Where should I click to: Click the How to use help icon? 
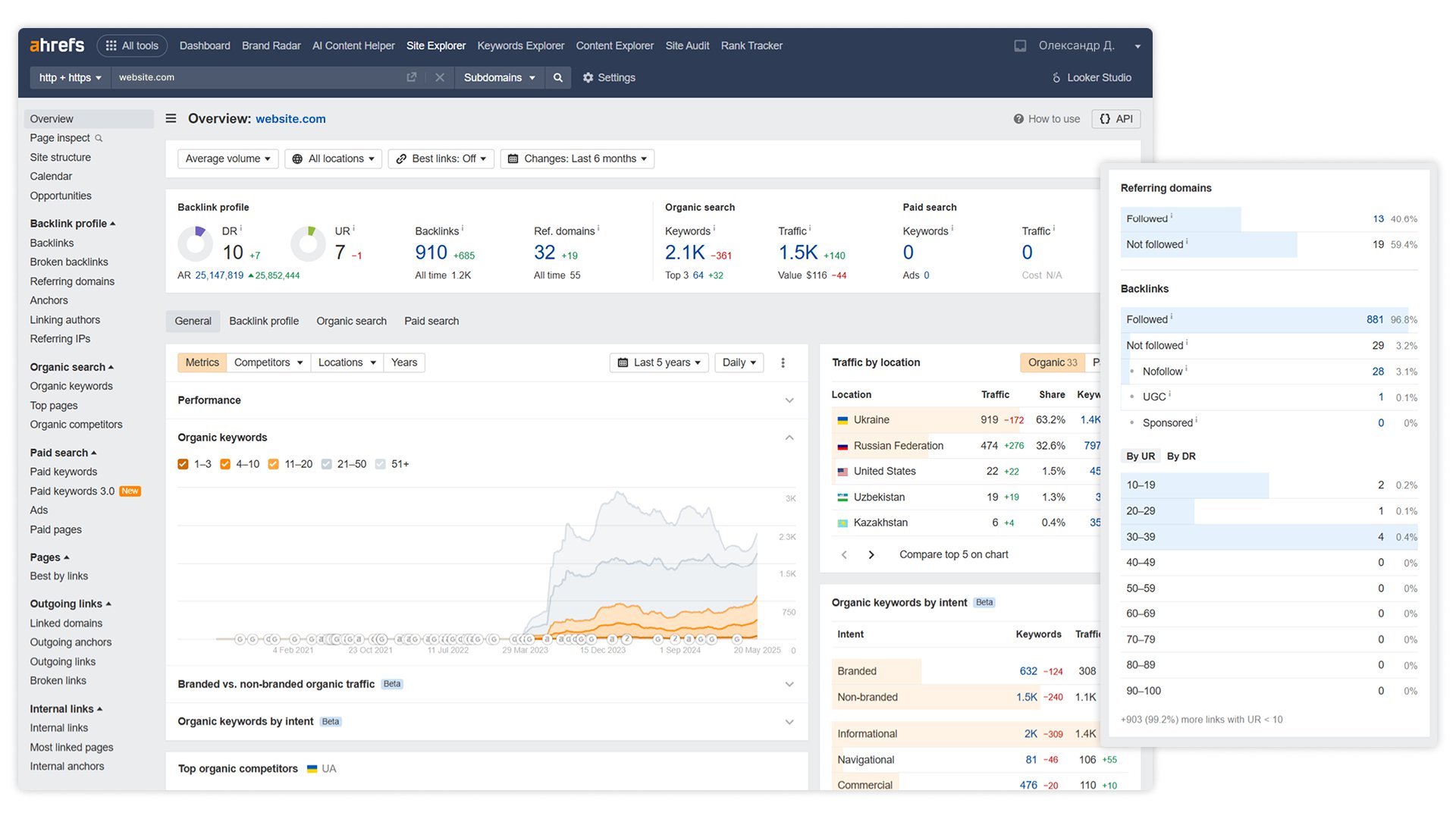[x=1018, y=119]
